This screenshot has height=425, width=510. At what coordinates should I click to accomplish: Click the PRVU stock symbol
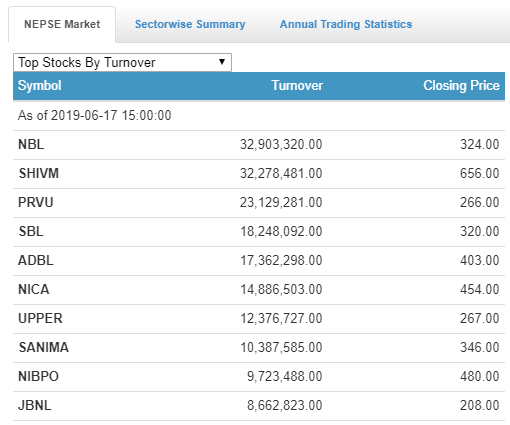pos(36,202)
